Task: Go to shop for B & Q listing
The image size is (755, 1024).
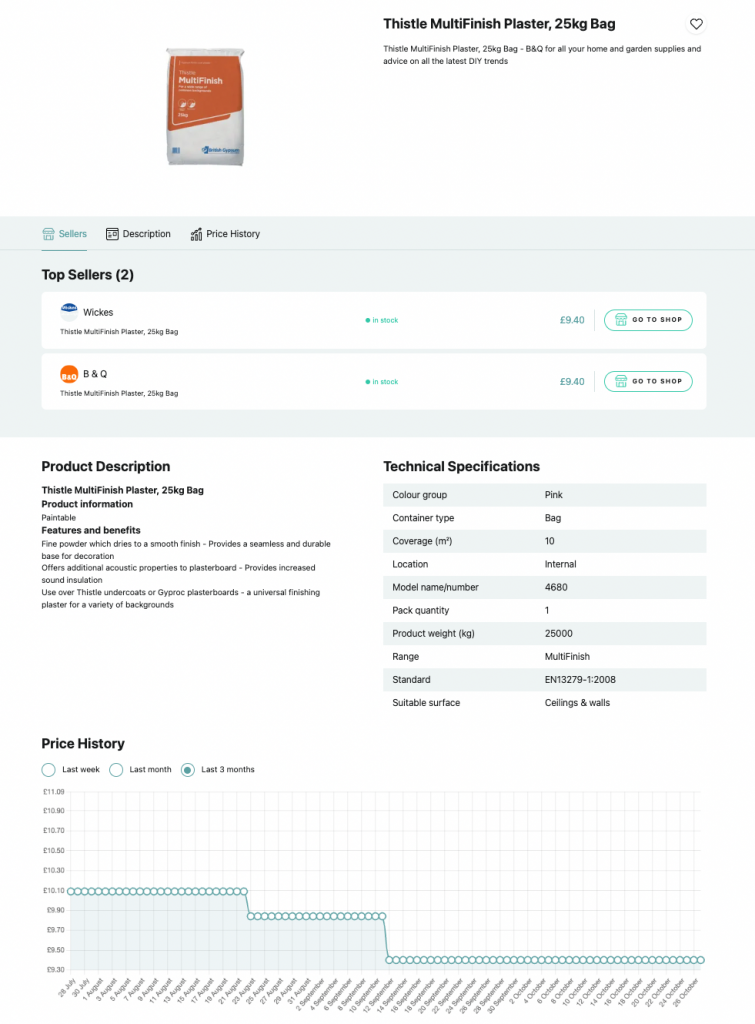Action: point(648,381)
